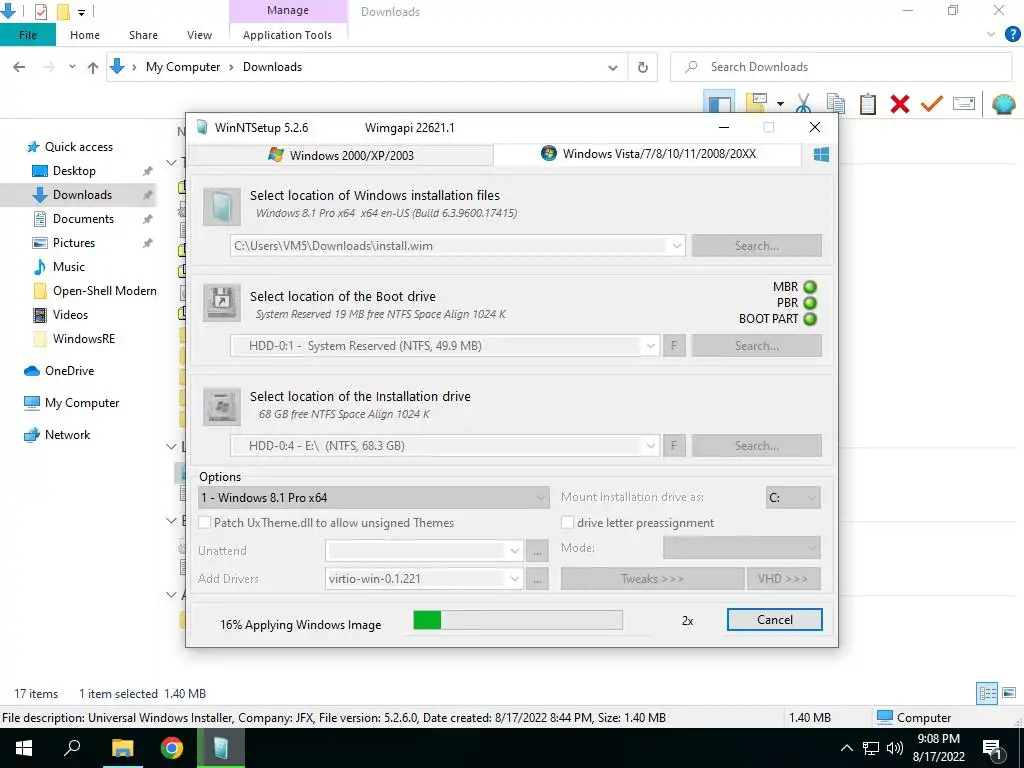Image resolution: width=1024 pixels, height=768 pixels.
Task: Tick drive letter preassignment checkbox
Action: coord(568,522)
